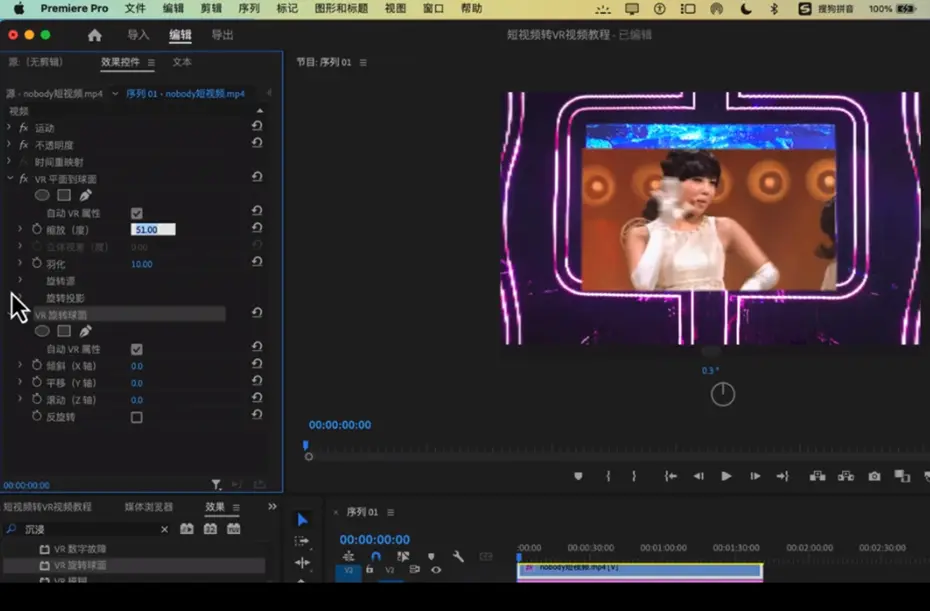
Task: Select the pen mask tool under VR 平面到球面
Action: [85, 195]
